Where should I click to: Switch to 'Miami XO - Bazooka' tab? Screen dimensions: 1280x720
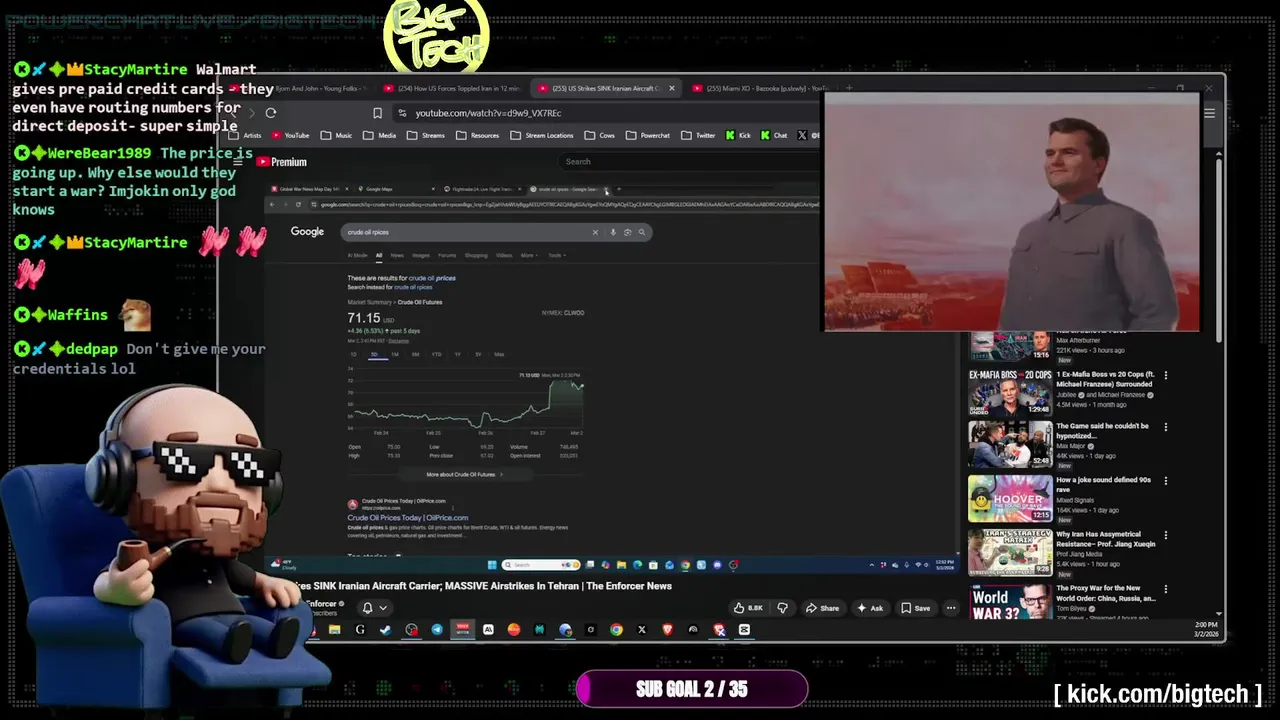[x=760, y=88]
